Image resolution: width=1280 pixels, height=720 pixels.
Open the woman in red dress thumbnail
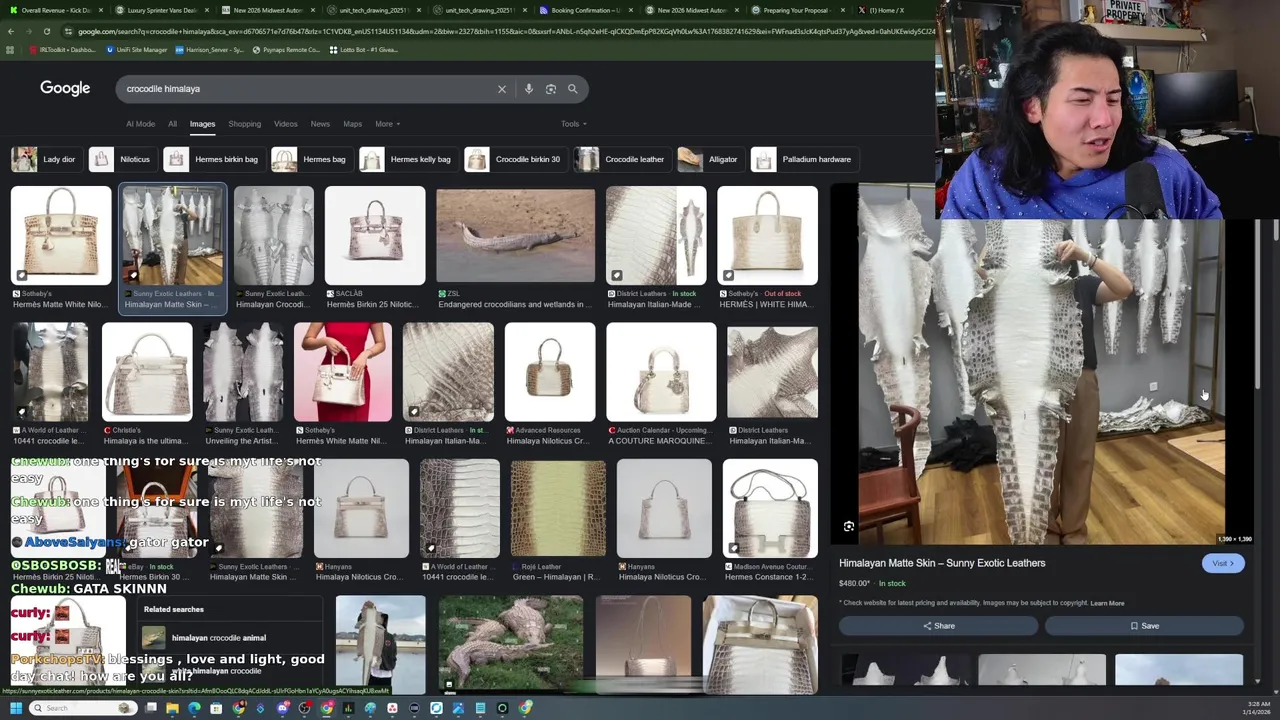coord(343,371)
